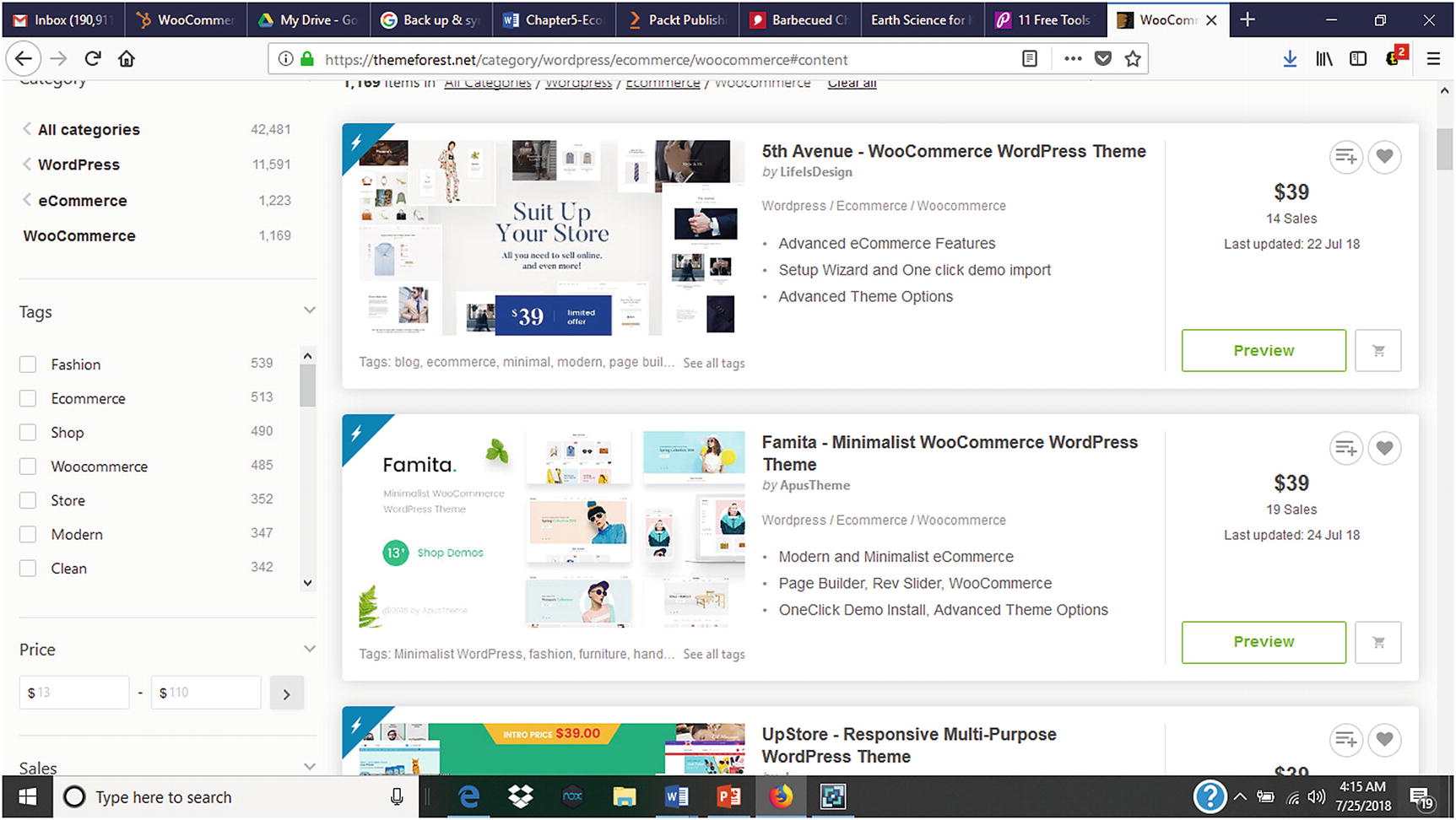1456x820 pixels.
Task: Open File Explorer from taskbar
Action: pyautogui.click(x=625, y=797)
